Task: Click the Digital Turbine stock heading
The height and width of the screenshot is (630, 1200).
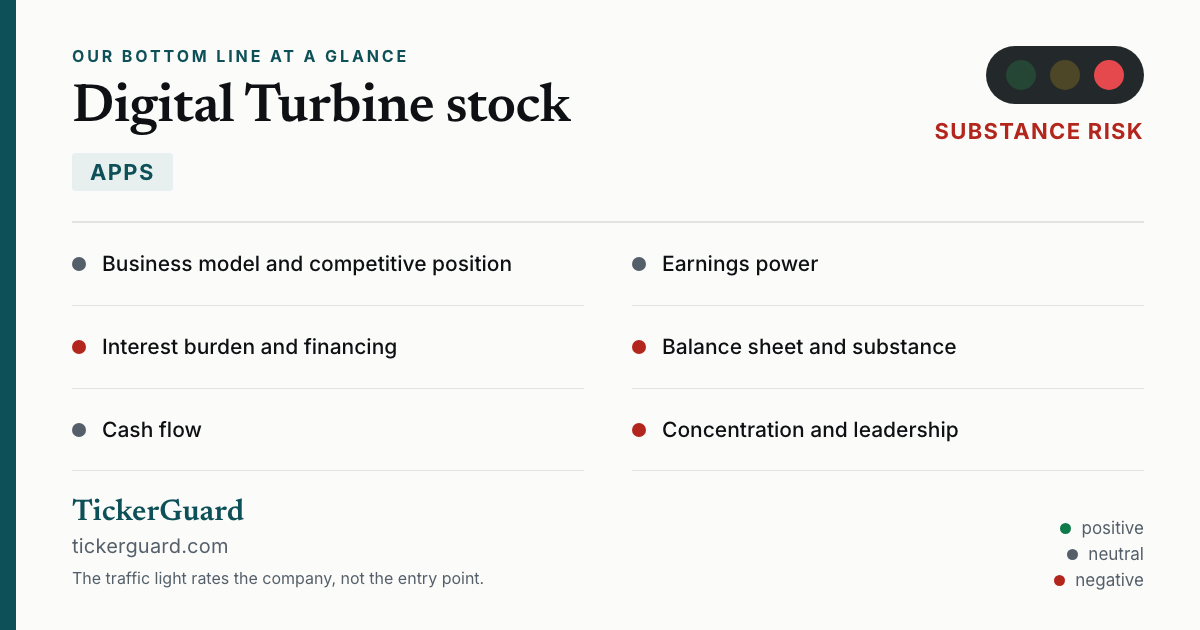Action: coord(321,104)
